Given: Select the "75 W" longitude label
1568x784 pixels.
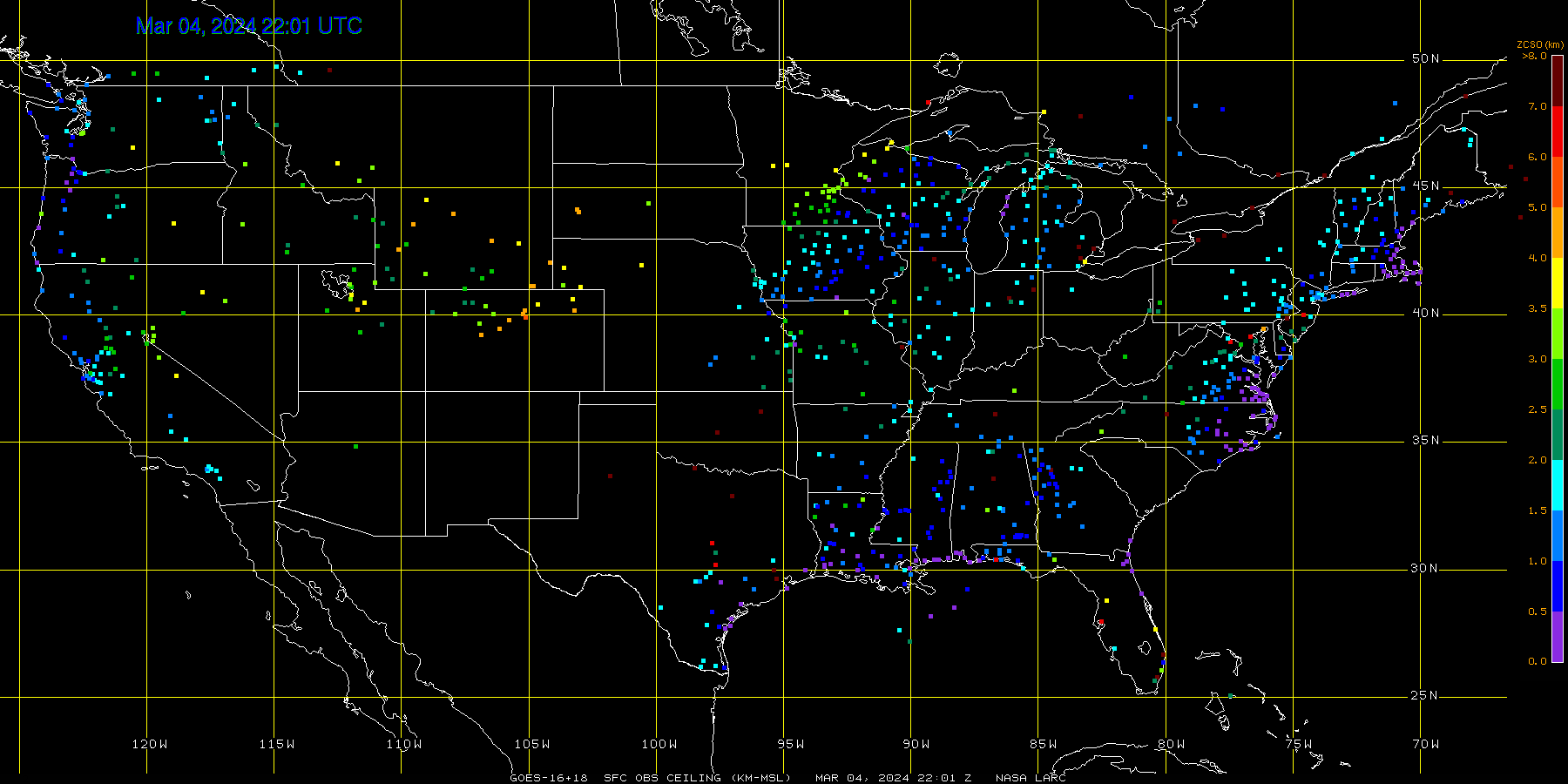Looking at the screenshot, I should click(x=1299, y=744).
